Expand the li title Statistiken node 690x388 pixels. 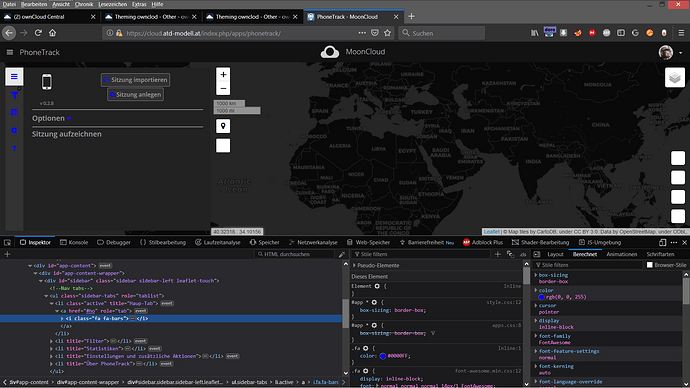(x=51, y=349)
